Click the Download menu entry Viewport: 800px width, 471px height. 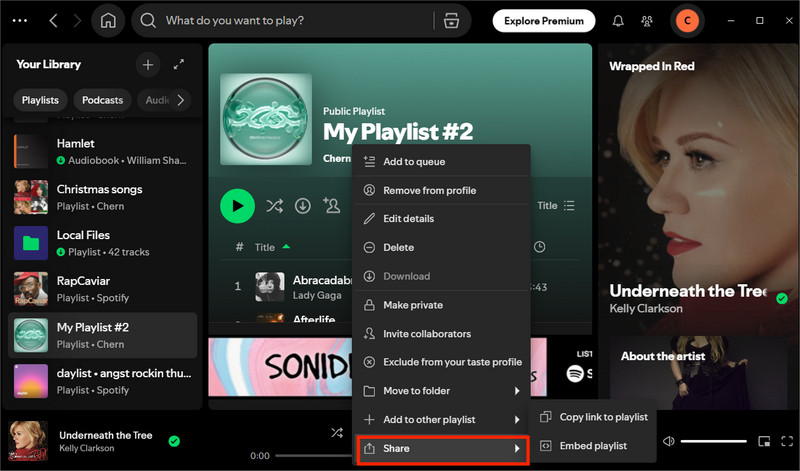(x=442, y=276)
